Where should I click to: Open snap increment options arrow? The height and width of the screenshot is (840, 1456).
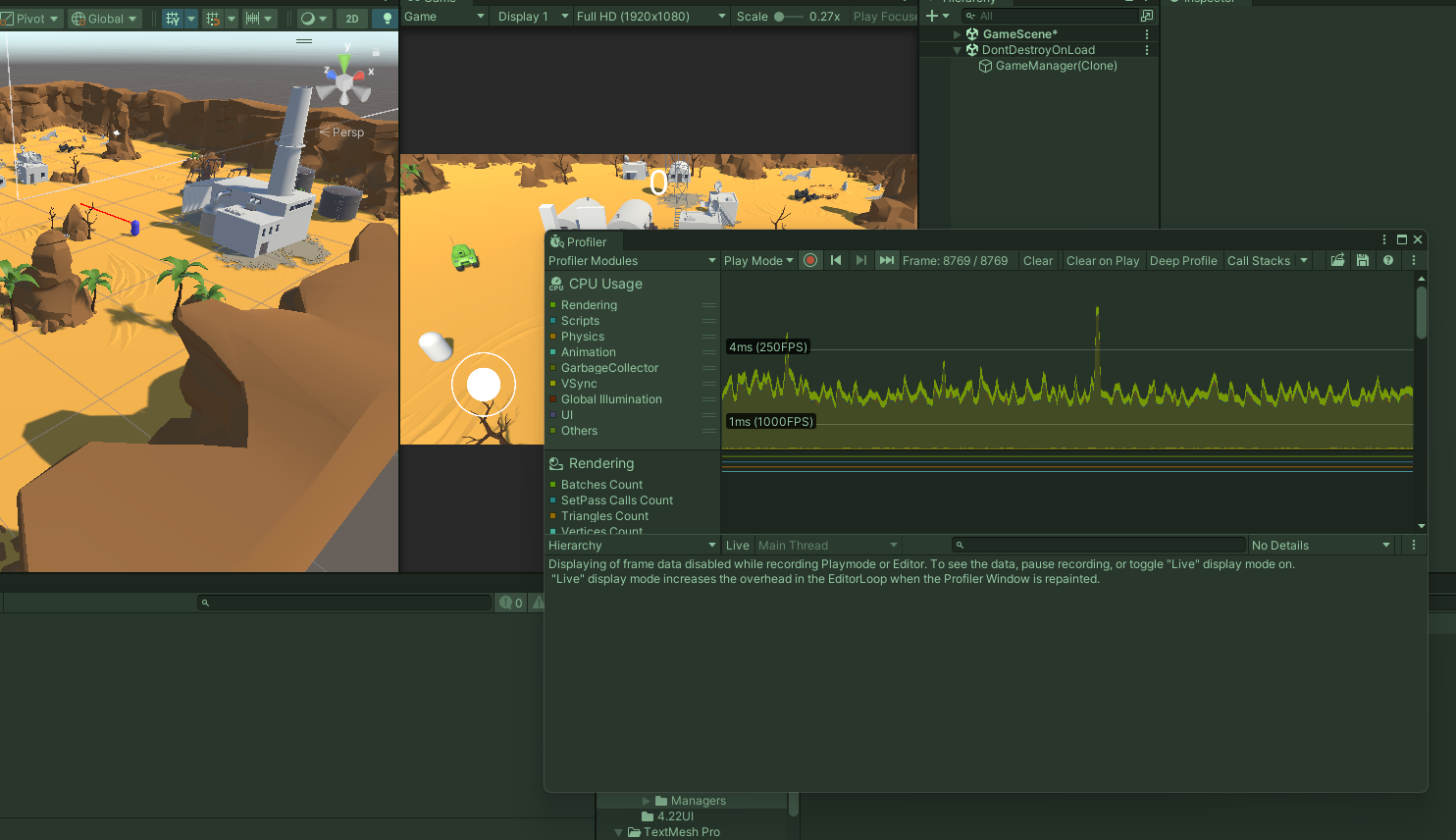[268, 19]
